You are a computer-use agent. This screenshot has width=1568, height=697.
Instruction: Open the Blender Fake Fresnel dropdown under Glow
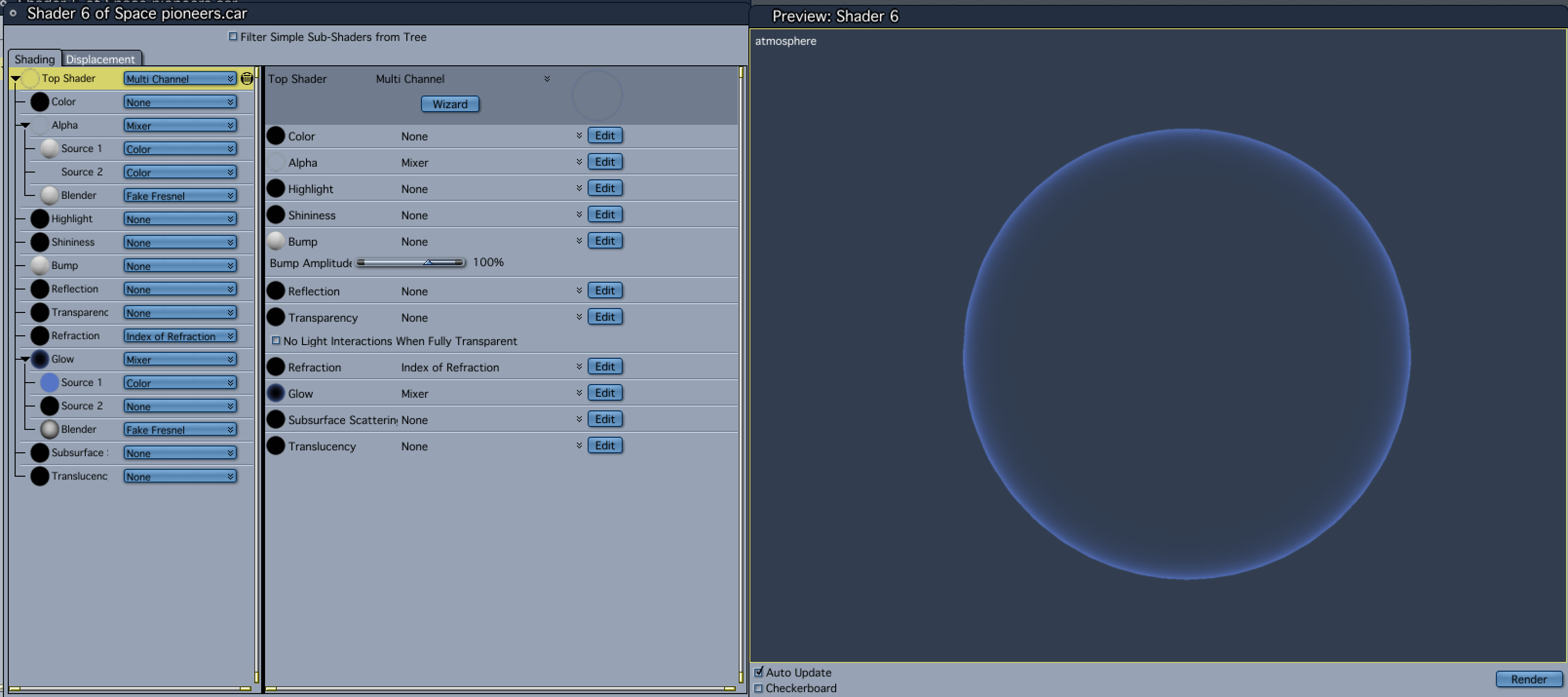point(180,430)
